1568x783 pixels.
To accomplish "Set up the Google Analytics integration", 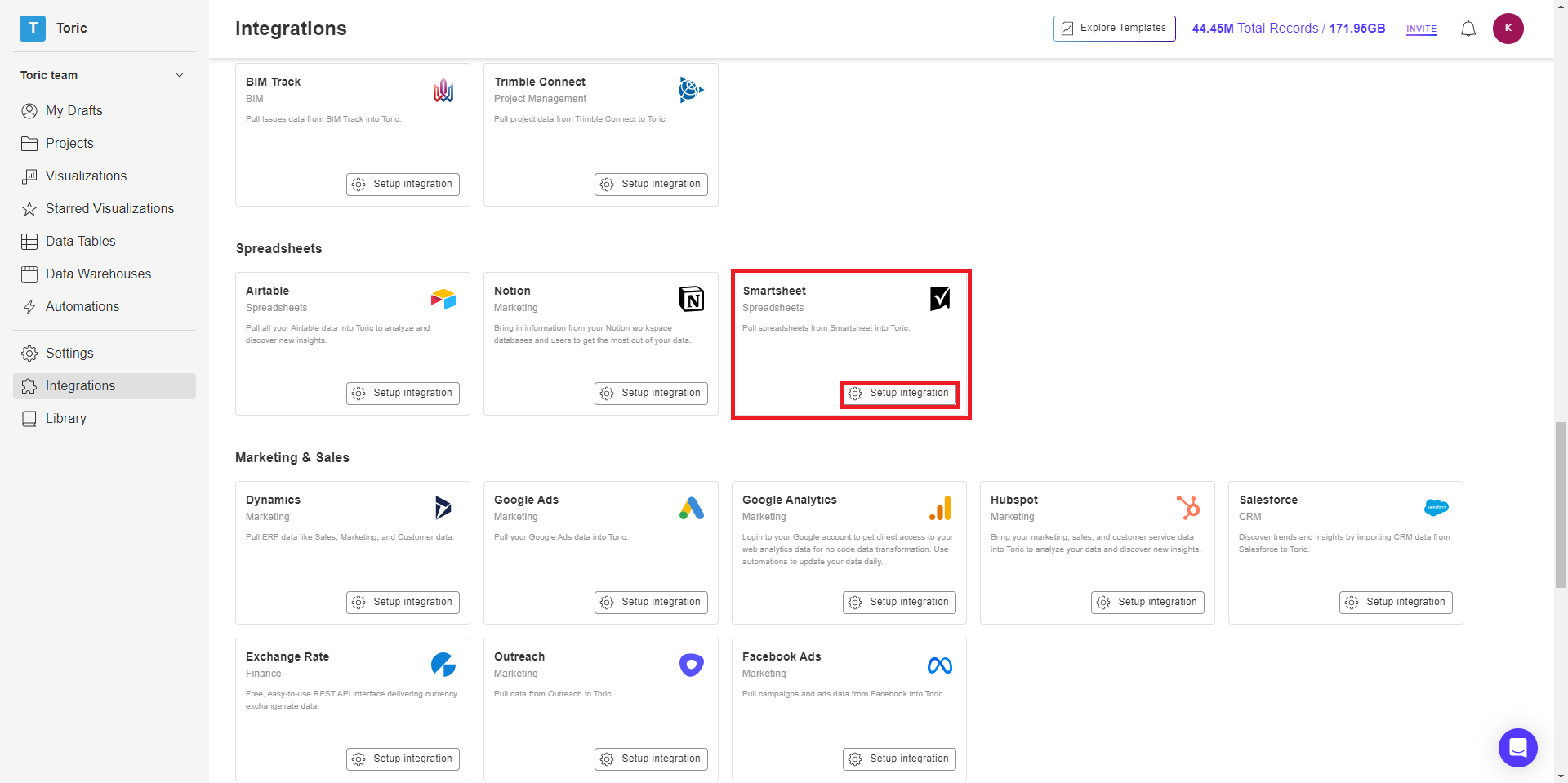I will tap(899, 603).
